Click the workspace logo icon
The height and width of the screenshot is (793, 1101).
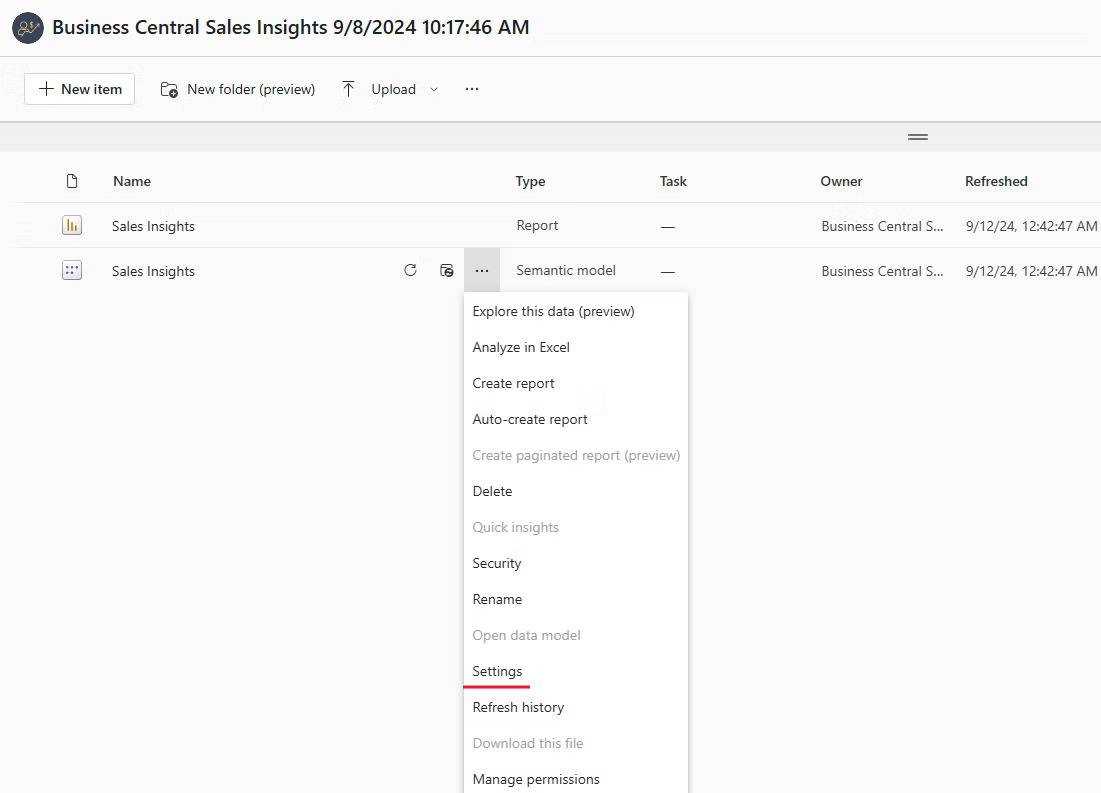28,28
